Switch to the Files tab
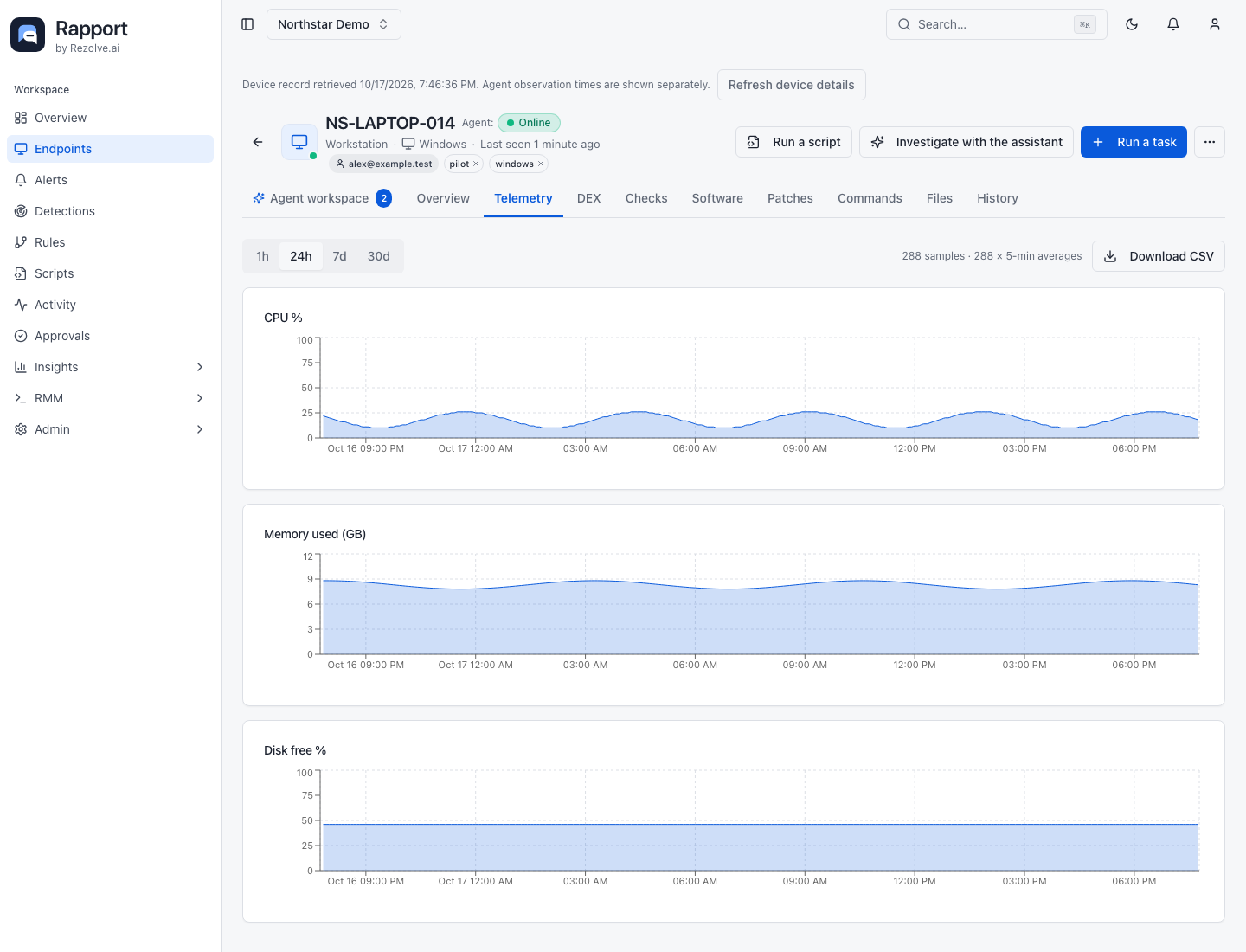 940,198
